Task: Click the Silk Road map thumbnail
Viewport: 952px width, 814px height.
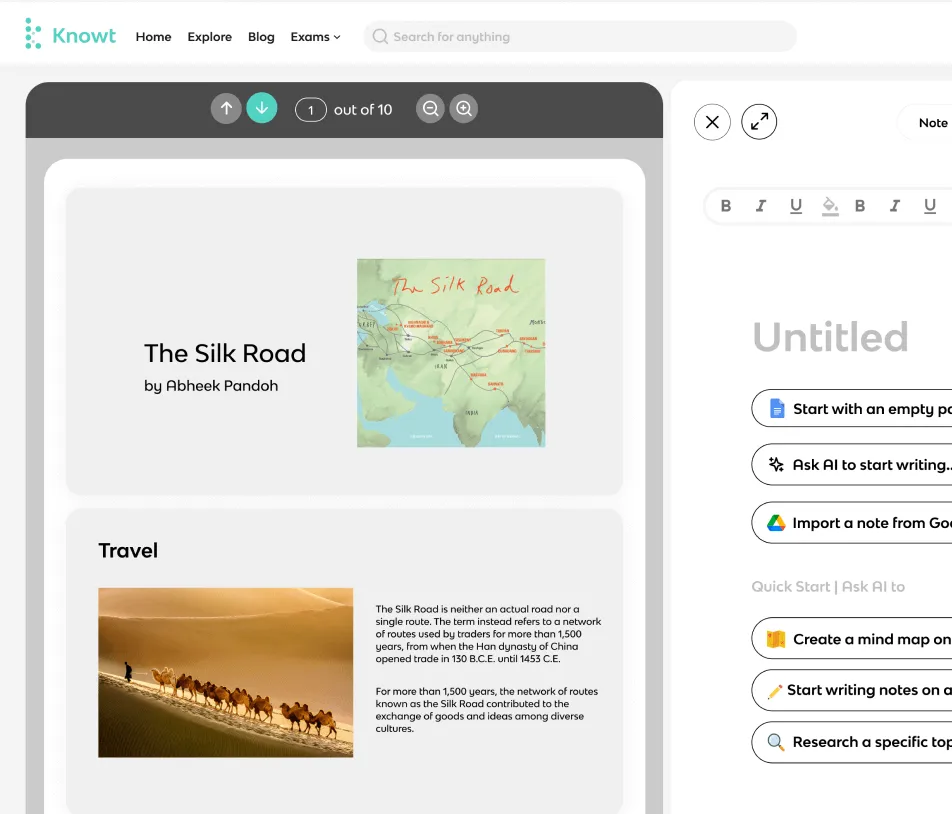Action: tap(451, 353)
